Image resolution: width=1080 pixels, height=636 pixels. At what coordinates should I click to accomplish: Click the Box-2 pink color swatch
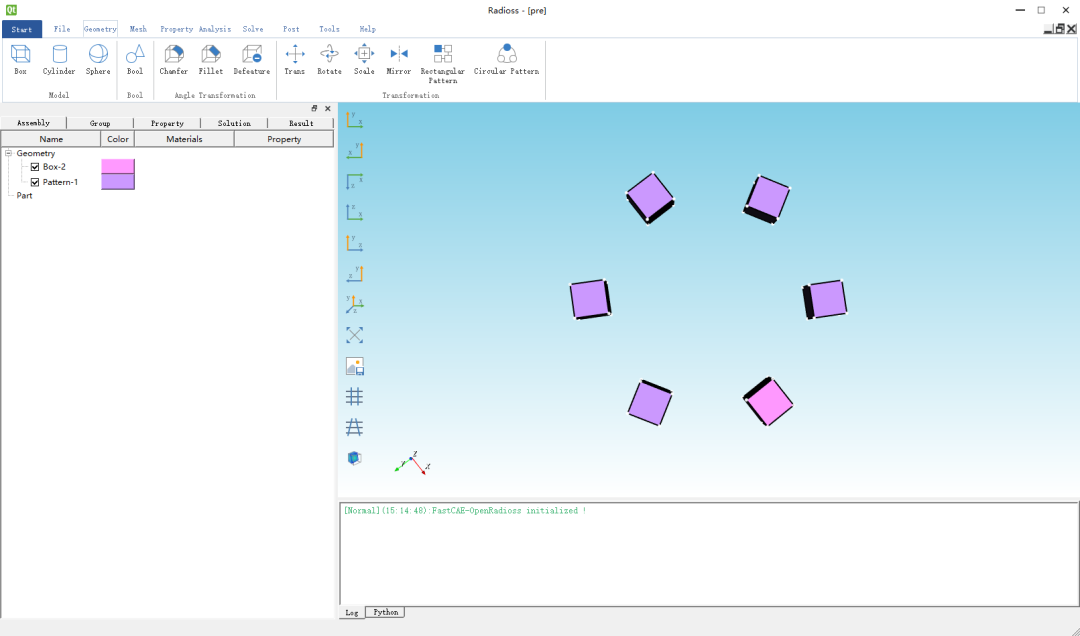point(118,166)
